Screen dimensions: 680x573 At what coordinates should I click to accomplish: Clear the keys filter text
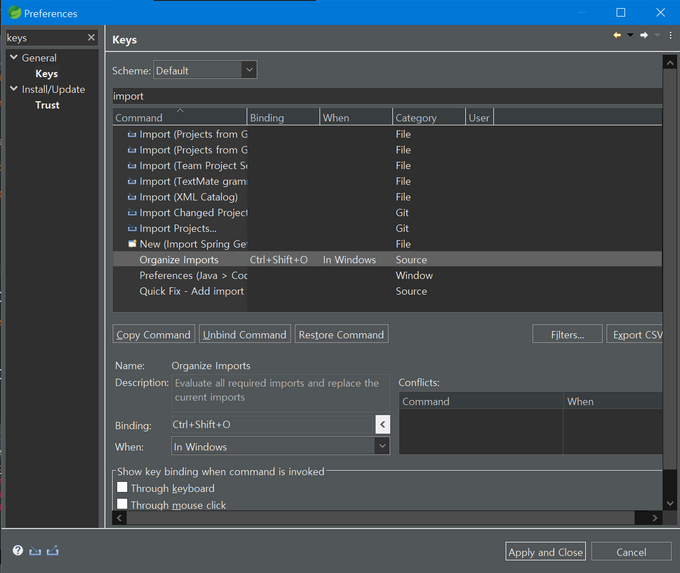tap(91, 38)
